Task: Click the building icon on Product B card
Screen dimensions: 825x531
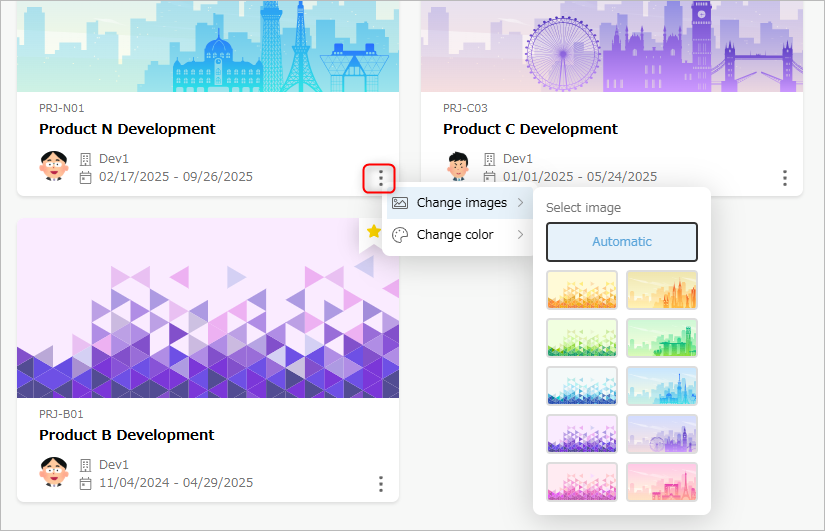Action: pos(85,465)
